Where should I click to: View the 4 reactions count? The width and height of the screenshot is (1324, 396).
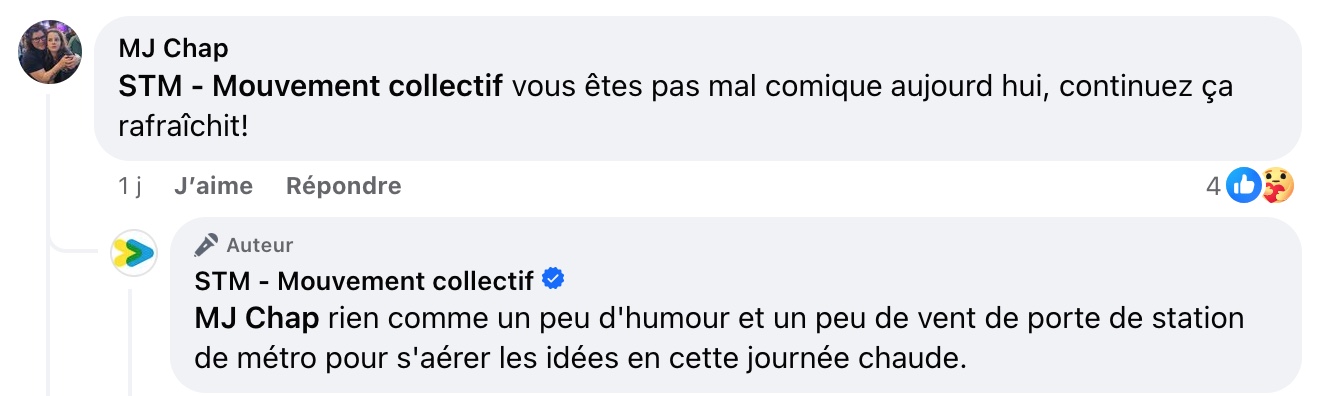click(x=1213, y=186)
